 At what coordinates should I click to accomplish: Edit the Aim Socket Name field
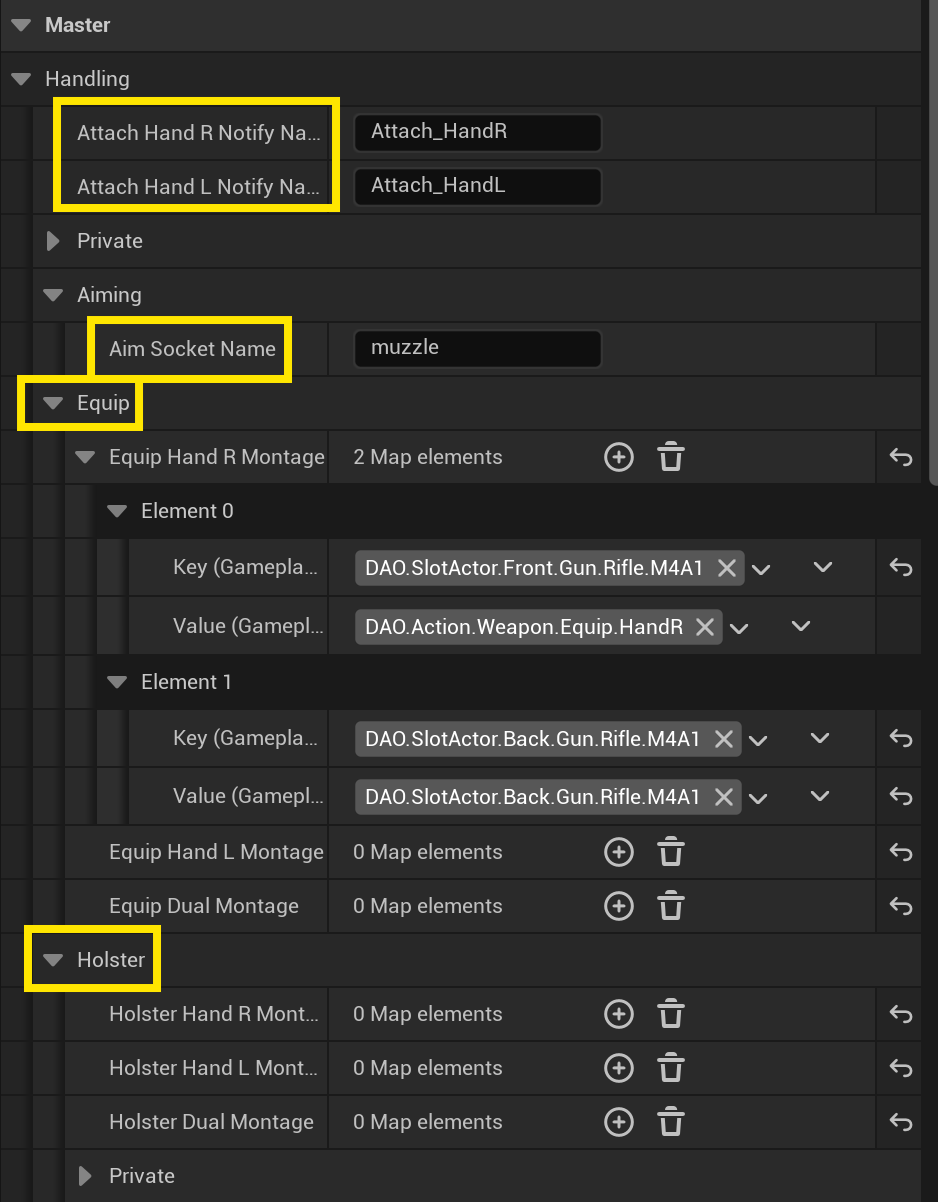pyautogui.click(x=477, y=349)
